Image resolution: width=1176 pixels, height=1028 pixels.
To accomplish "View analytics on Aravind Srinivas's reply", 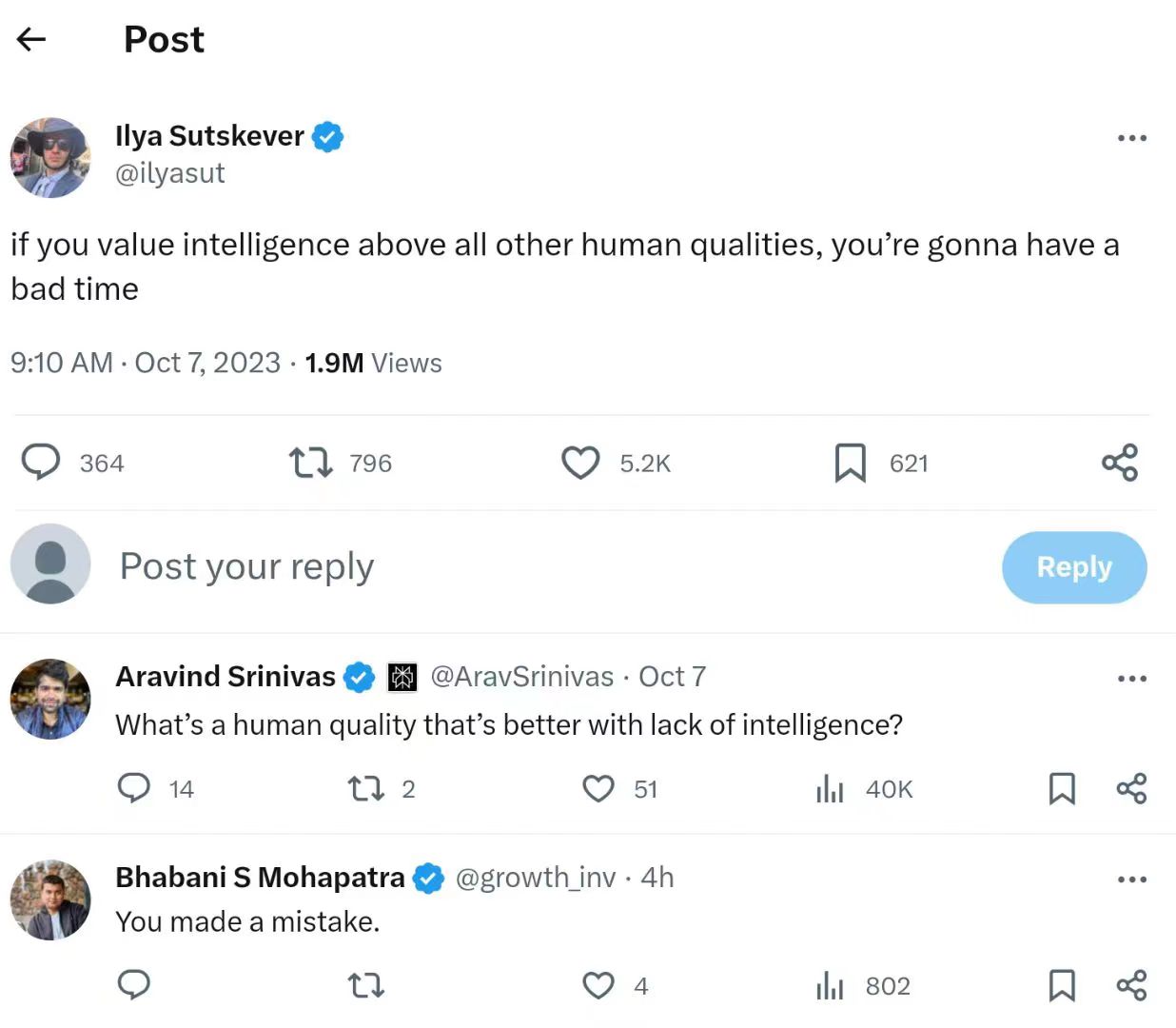I will pyautogui.click(x=830, y=788).
